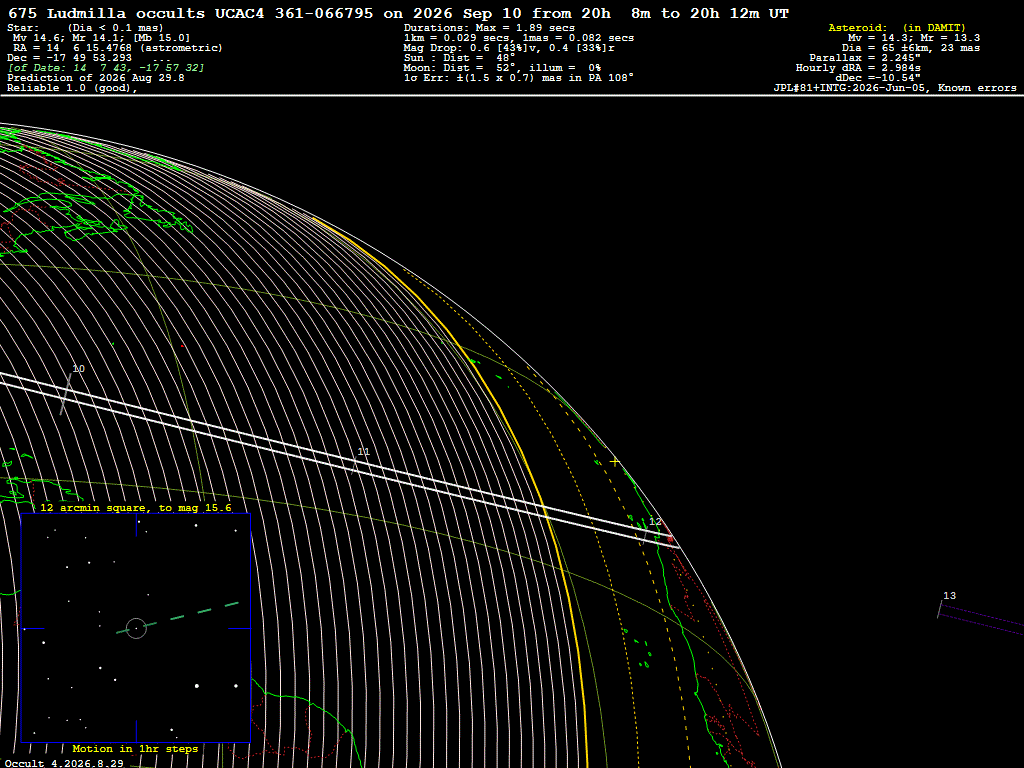This screenshot has width=1024, height=768.
Task: Click the yellow plus cross marker
Action: [614, 462]
